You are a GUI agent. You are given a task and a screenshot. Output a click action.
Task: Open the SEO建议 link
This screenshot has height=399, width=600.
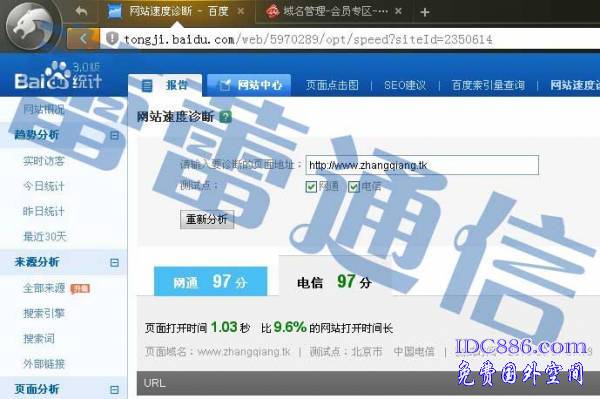tap(405, 85)
